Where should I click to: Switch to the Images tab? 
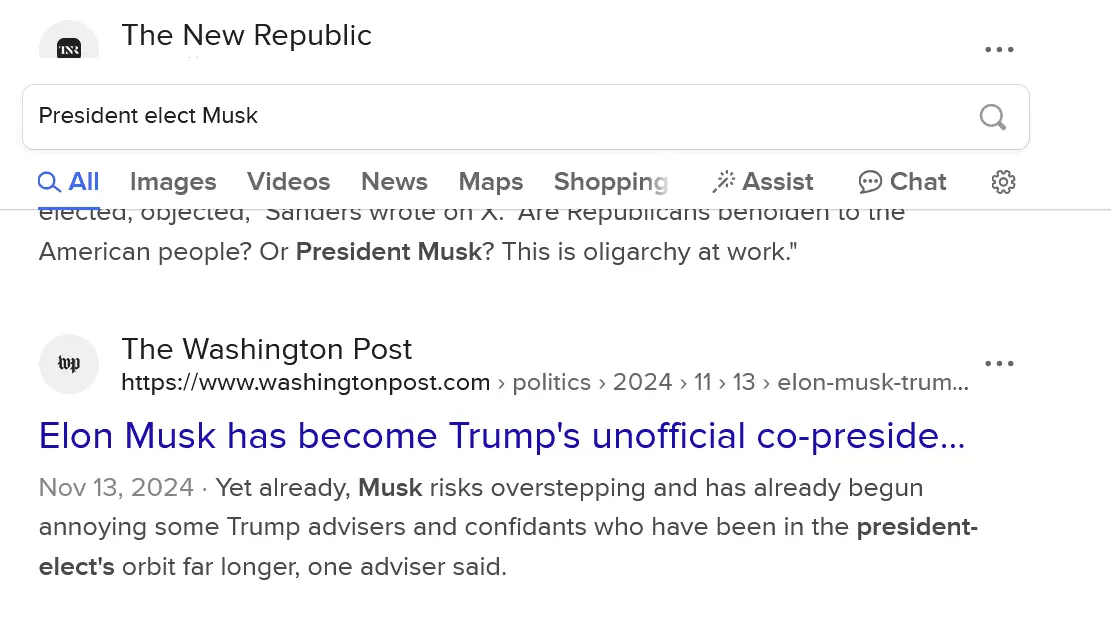[x=173, y=181]
